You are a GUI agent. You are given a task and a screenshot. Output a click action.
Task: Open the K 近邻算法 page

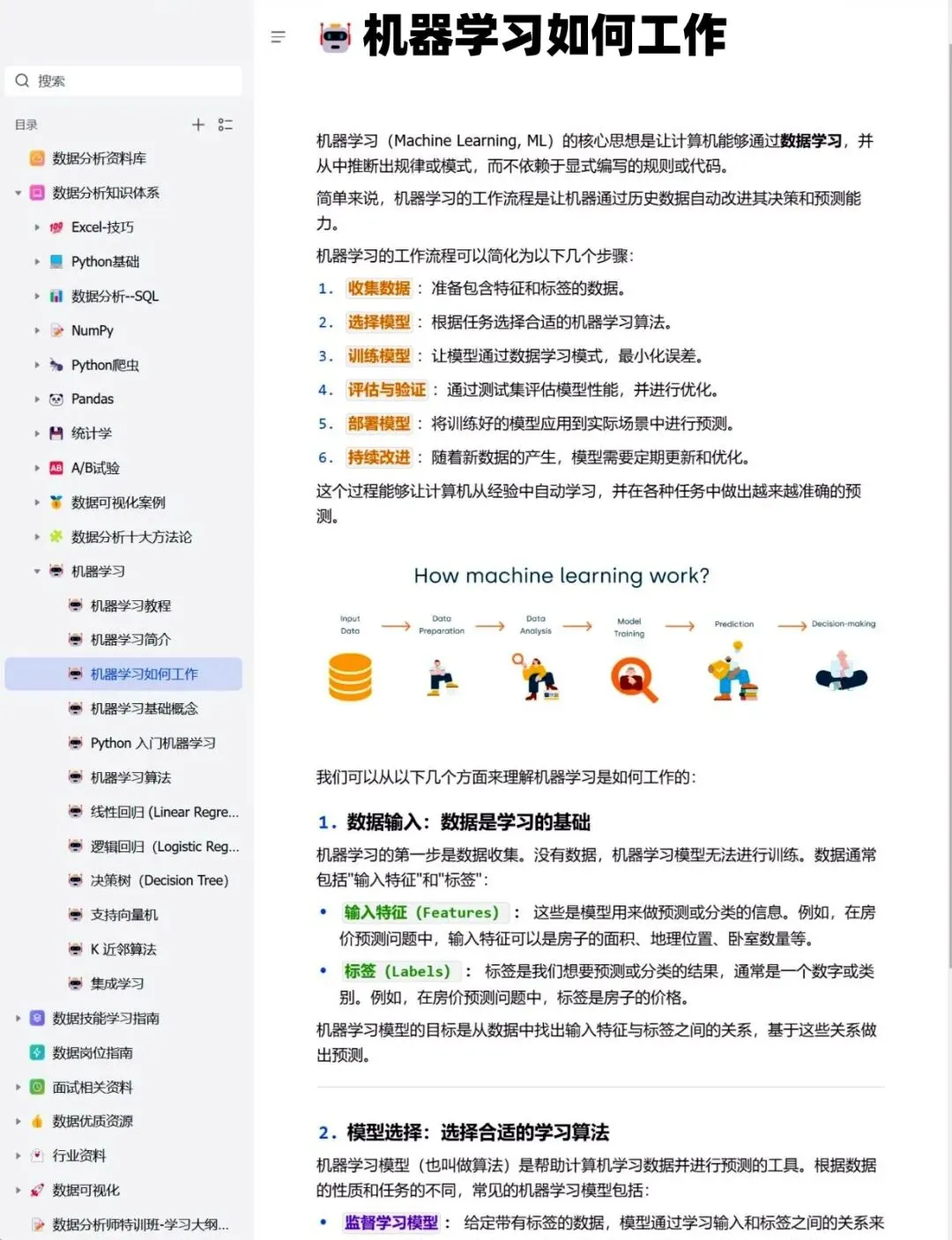123,949
